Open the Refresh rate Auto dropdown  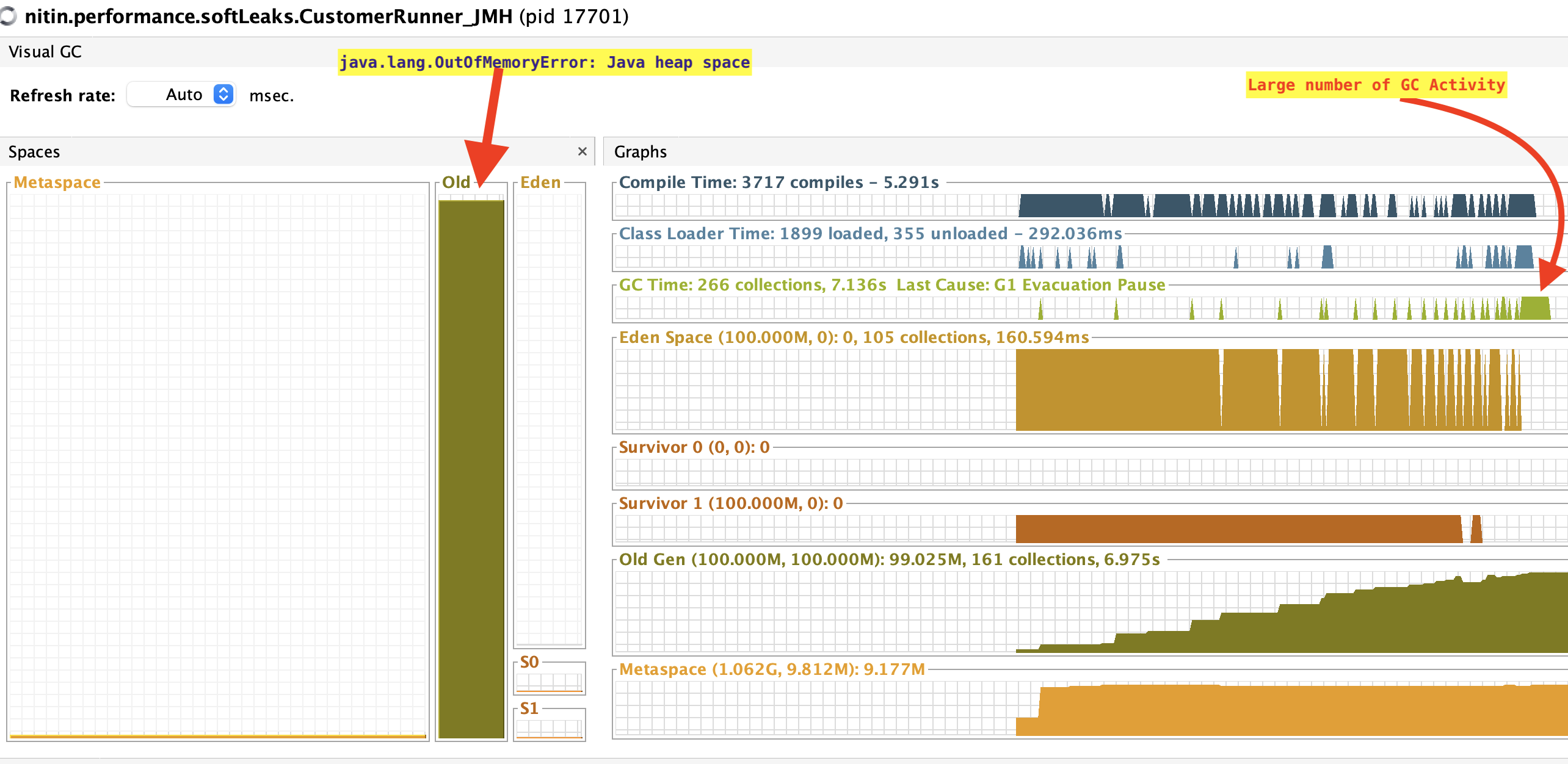tap(181, 95)
